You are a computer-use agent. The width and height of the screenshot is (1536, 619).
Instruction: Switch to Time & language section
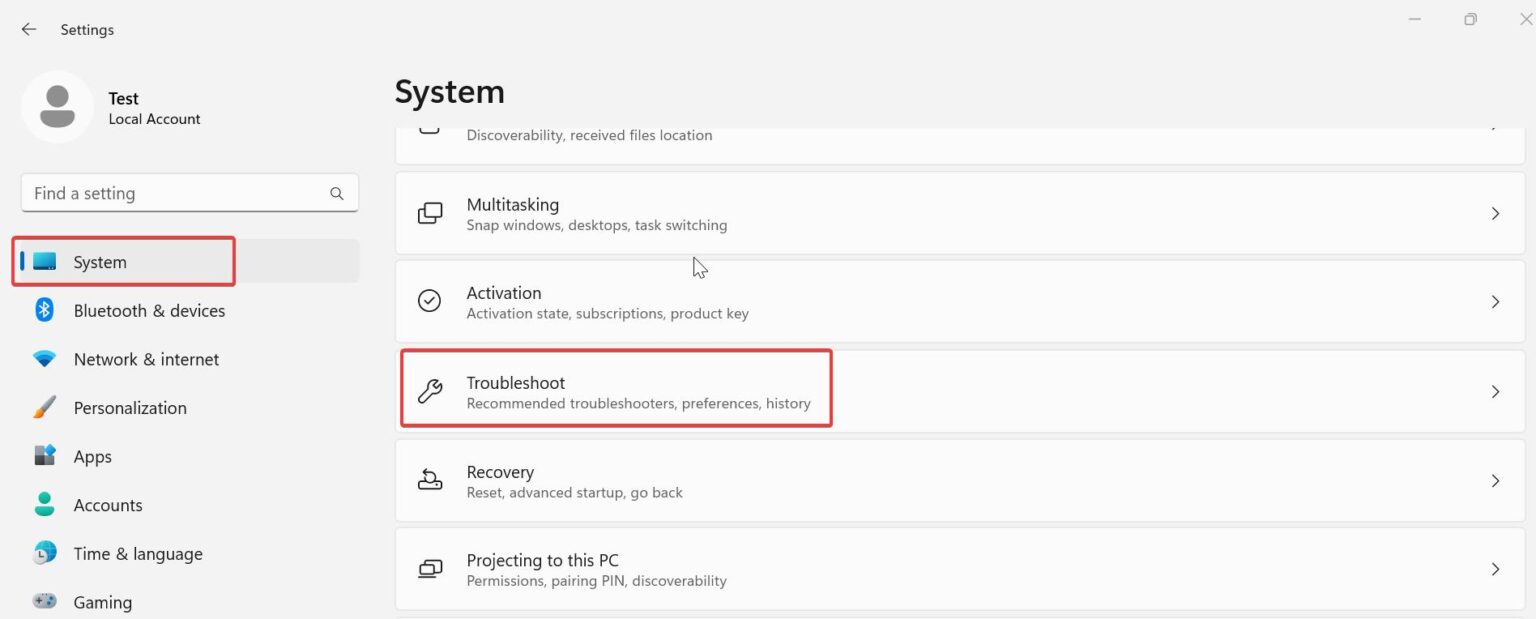pos(138,553)
